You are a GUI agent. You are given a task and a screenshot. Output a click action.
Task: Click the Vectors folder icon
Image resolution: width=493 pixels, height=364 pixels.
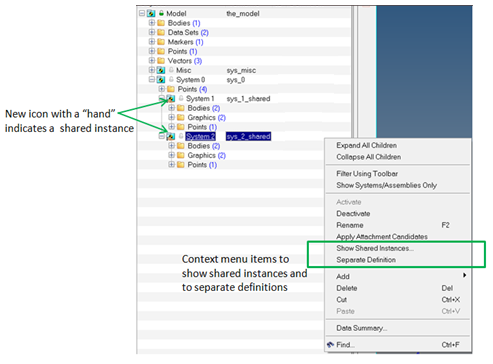pyautogui.click(x=161, y=61)
